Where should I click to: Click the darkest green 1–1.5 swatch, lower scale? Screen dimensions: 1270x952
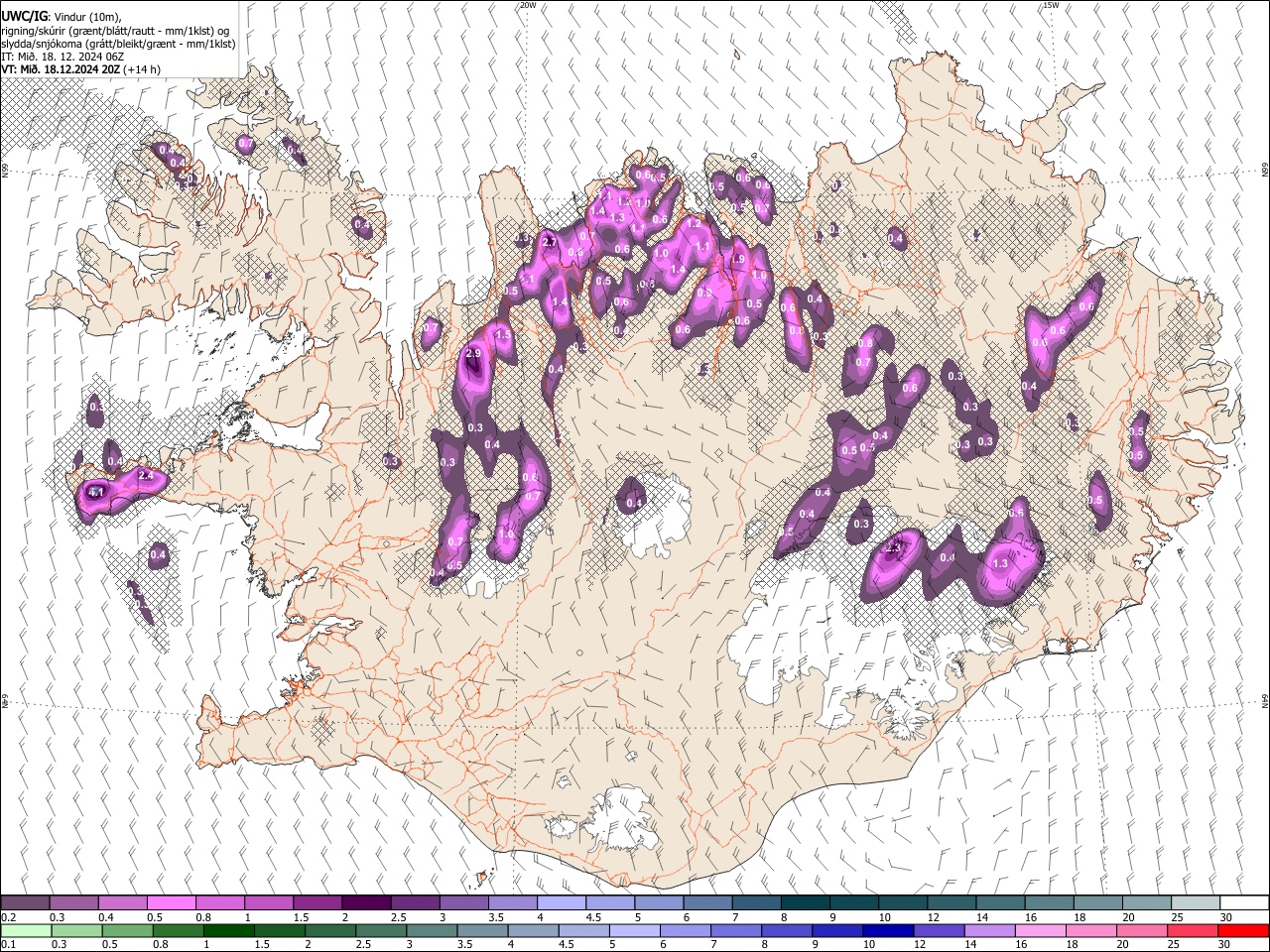(228, 931)
